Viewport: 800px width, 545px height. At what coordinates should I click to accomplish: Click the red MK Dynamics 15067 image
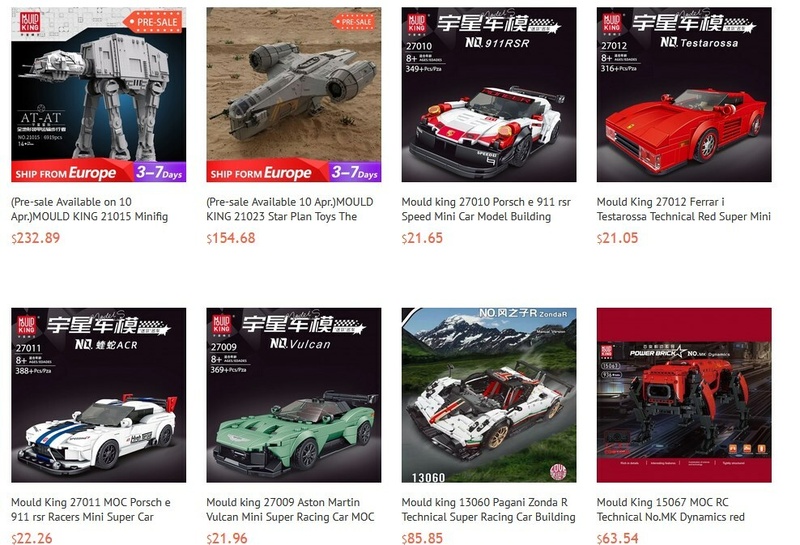[684, 395]
